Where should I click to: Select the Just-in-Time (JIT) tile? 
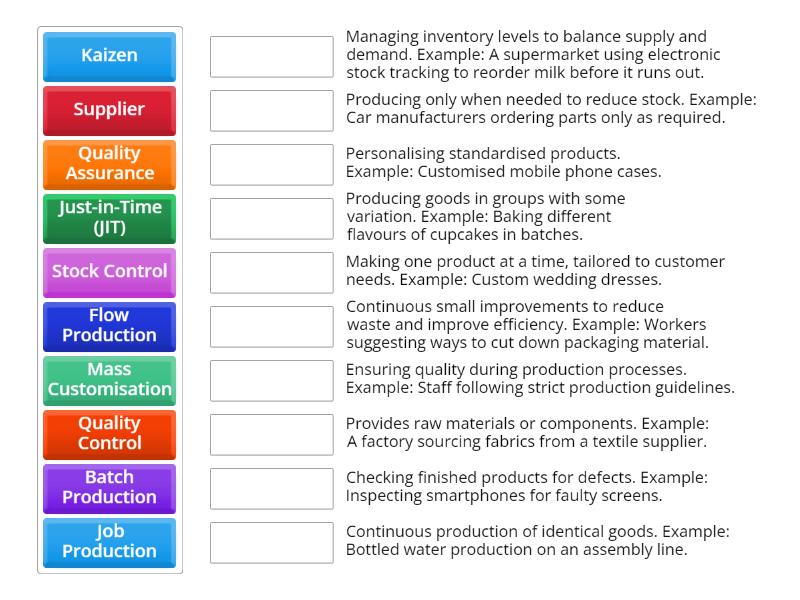(x=109, y=218)
